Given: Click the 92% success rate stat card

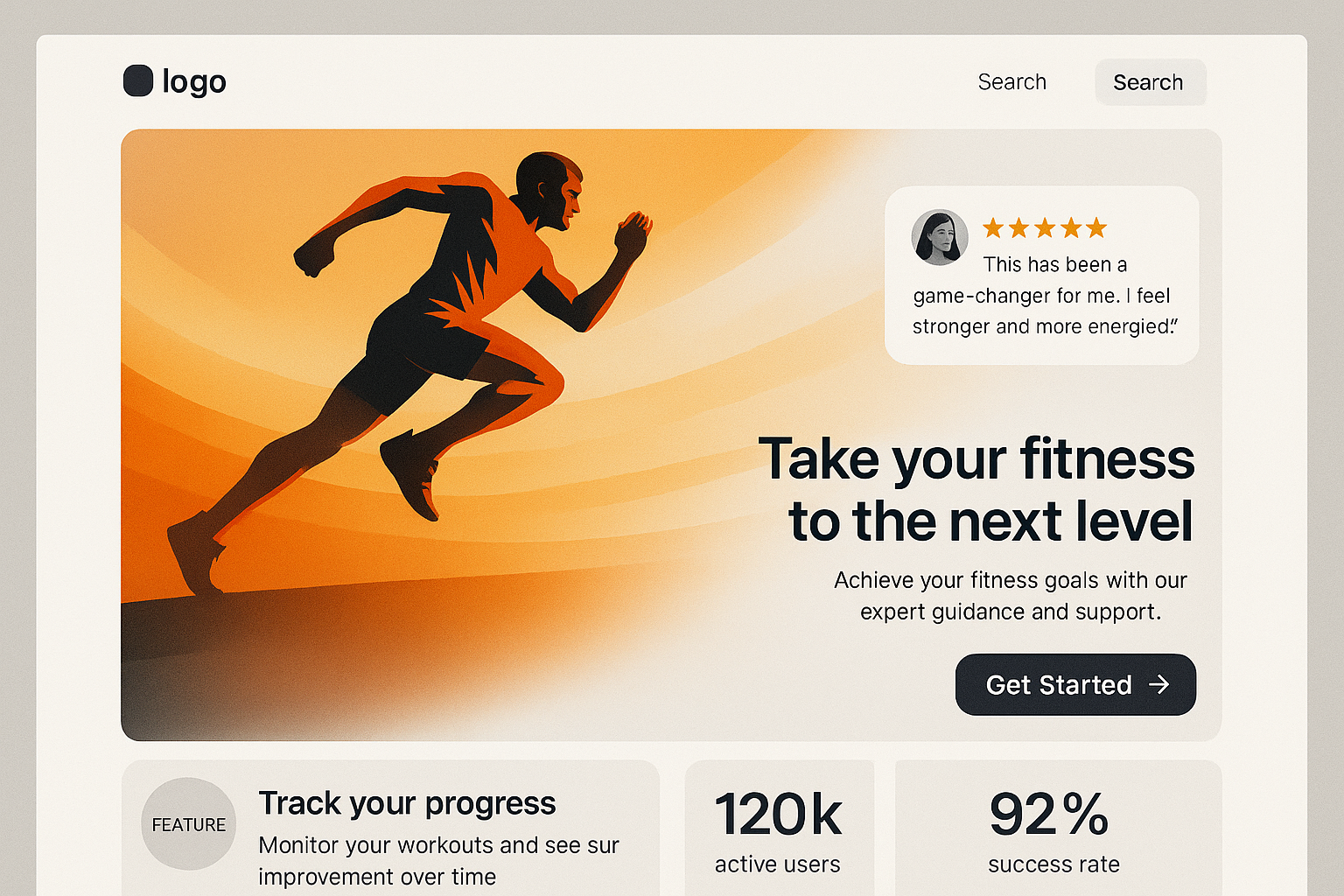Looking at the screenshot, I should pyautogui.click(x=1058, y=828).
